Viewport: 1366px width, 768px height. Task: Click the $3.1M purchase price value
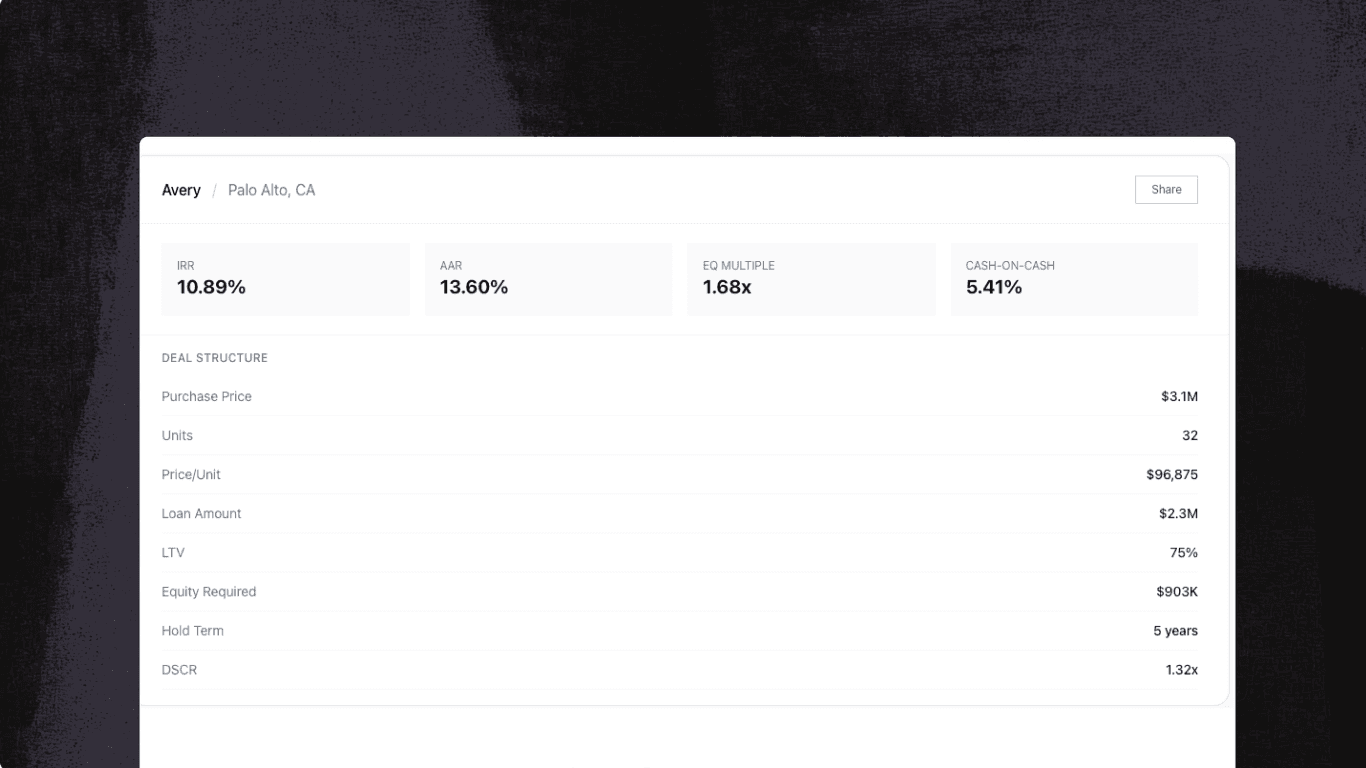(x=1179, y=397)
